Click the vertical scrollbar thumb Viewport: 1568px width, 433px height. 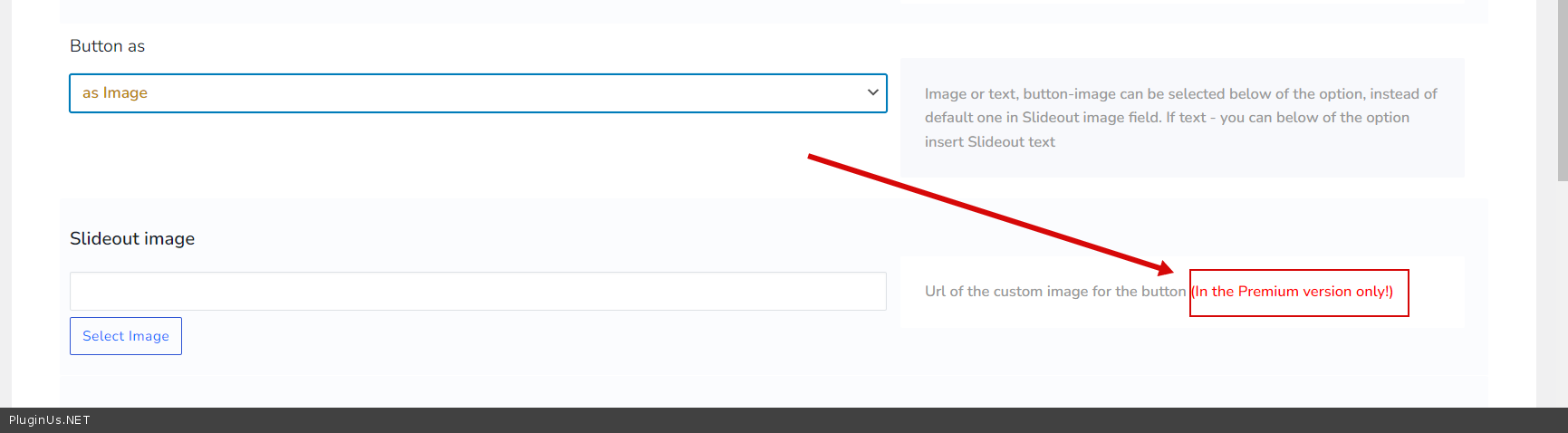(1562, 91)
